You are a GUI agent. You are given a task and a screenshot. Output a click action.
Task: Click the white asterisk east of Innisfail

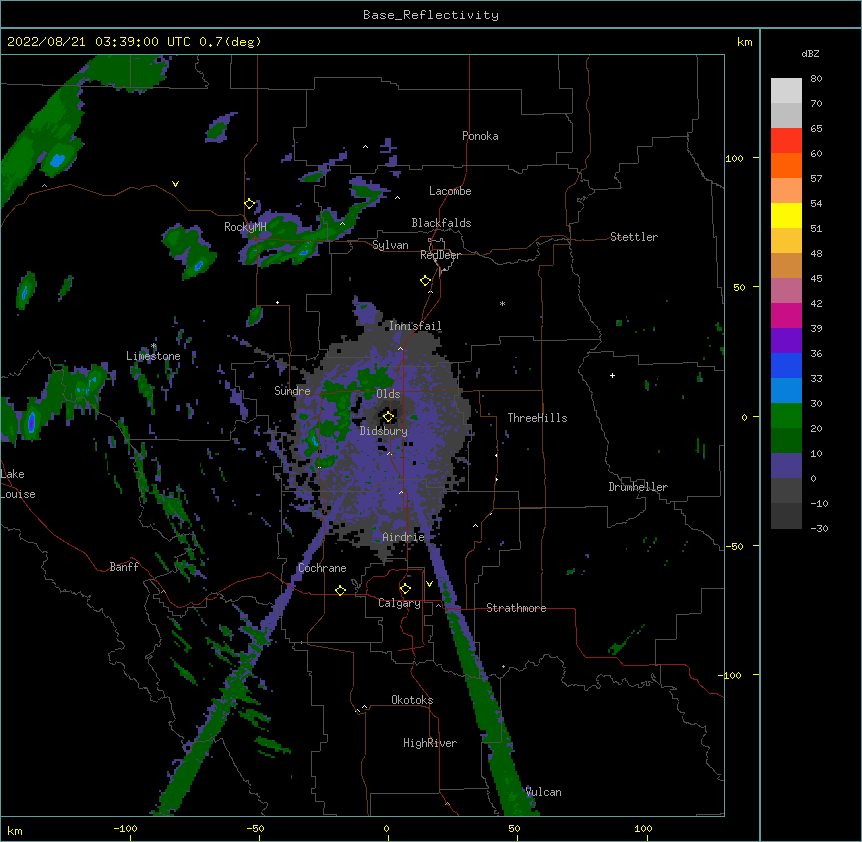pos(502,304)
